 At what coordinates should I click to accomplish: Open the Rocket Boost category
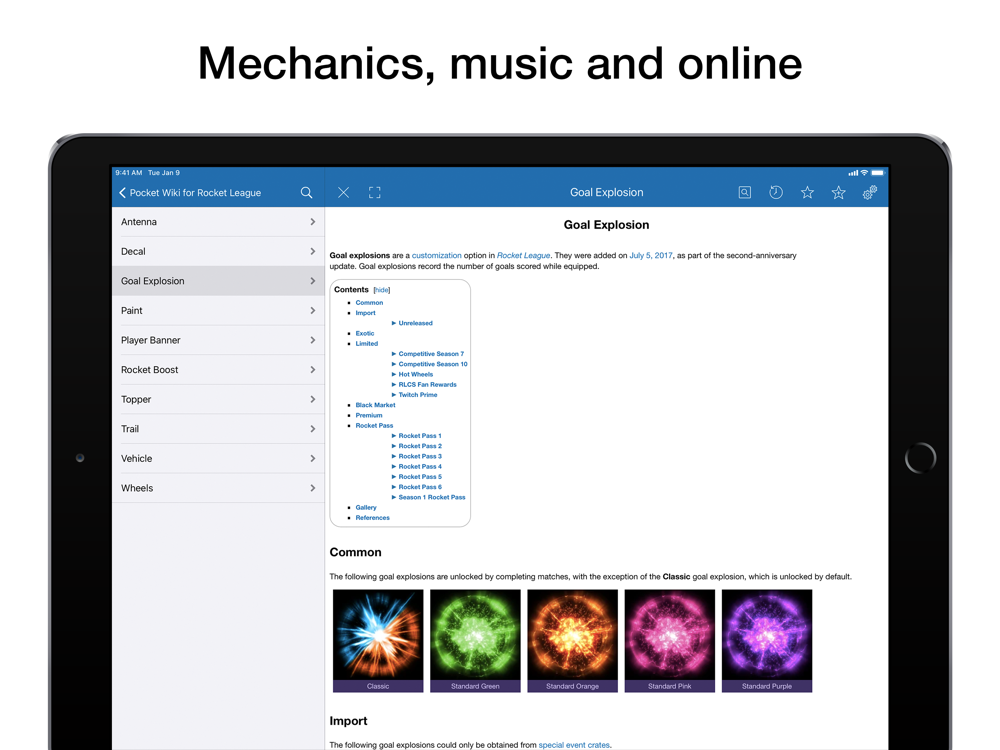coord(218,370)
